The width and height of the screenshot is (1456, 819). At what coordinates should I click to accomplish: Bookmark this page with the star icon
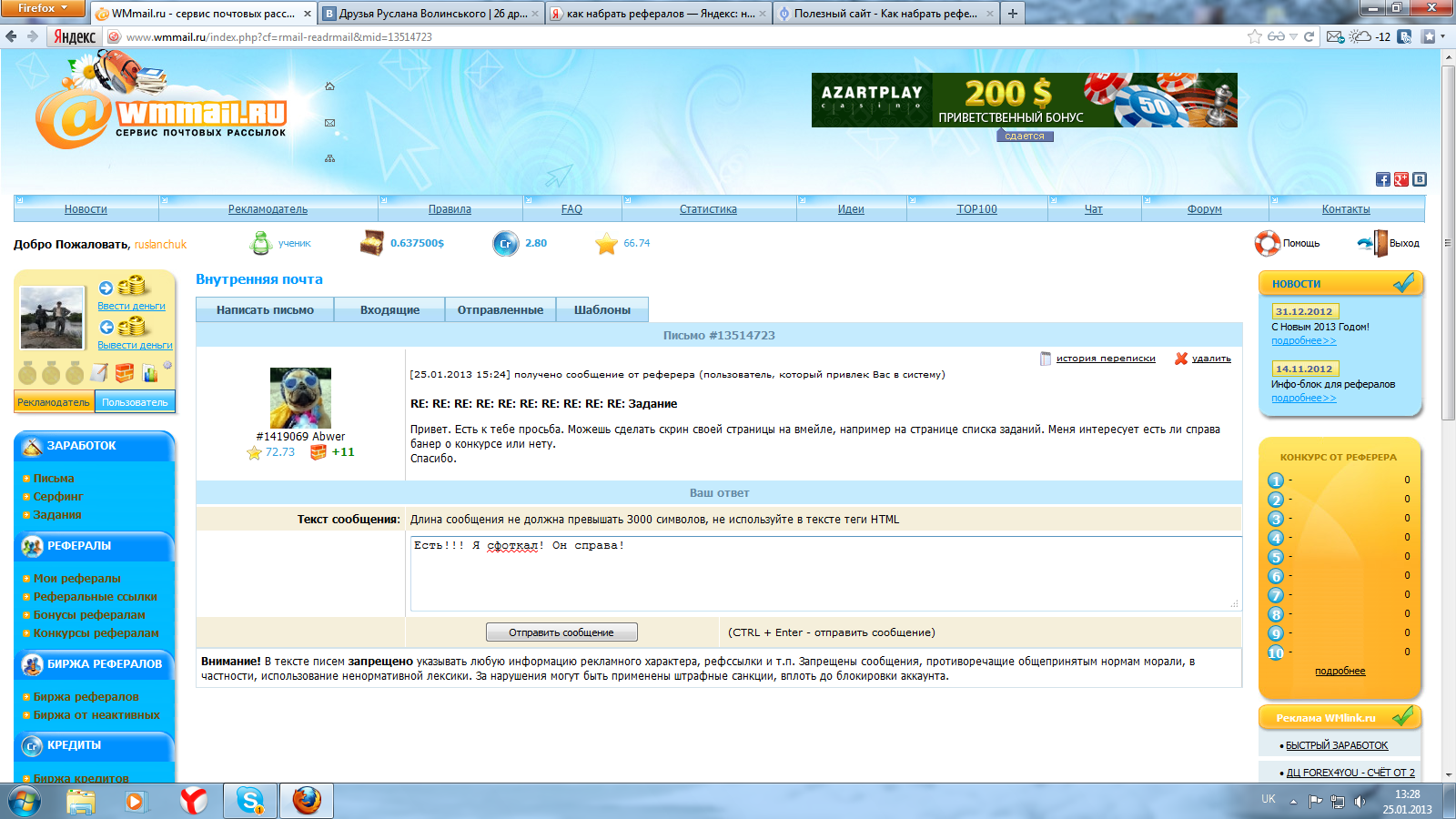tap(1255, 36)
